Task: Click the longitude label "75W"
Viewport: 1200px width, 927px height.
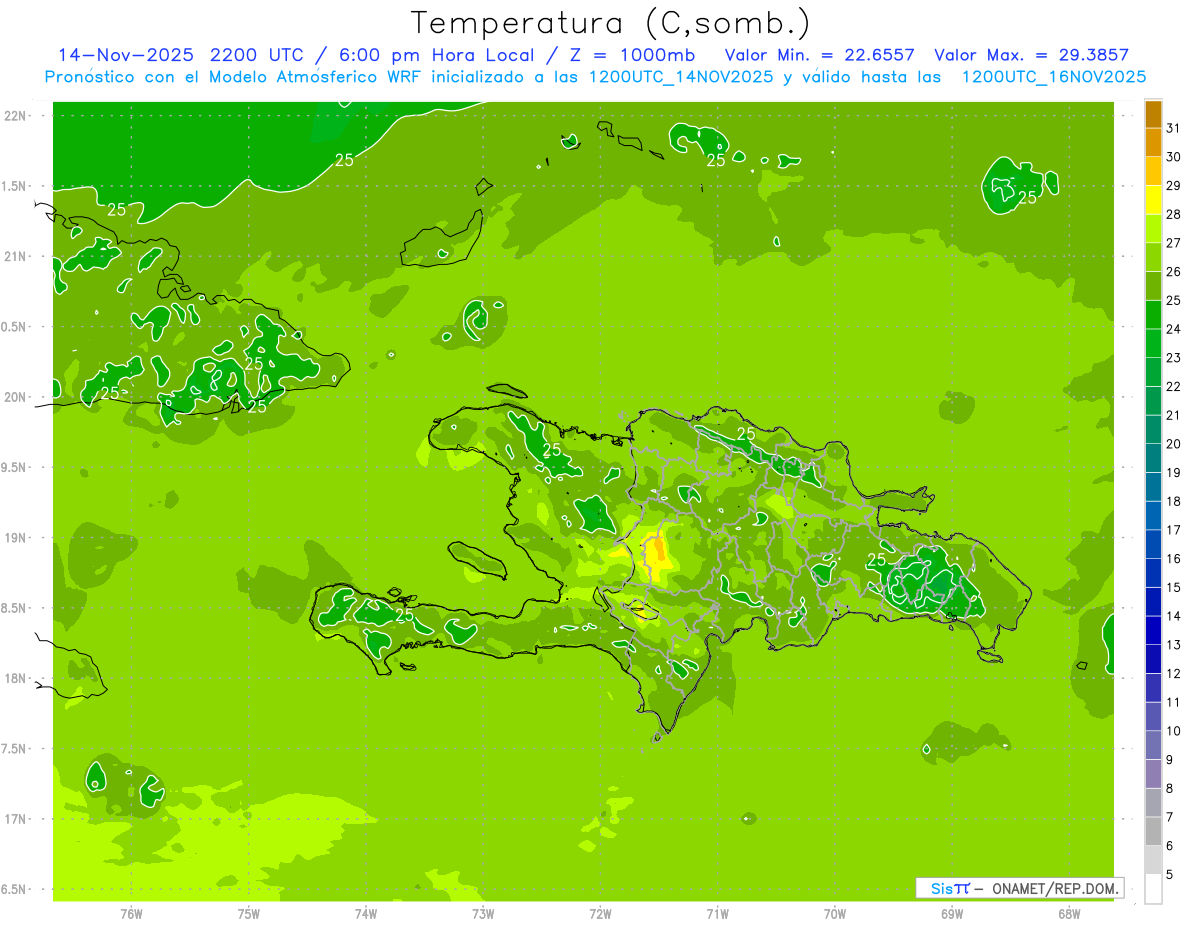Action: (x=249, y=914)
